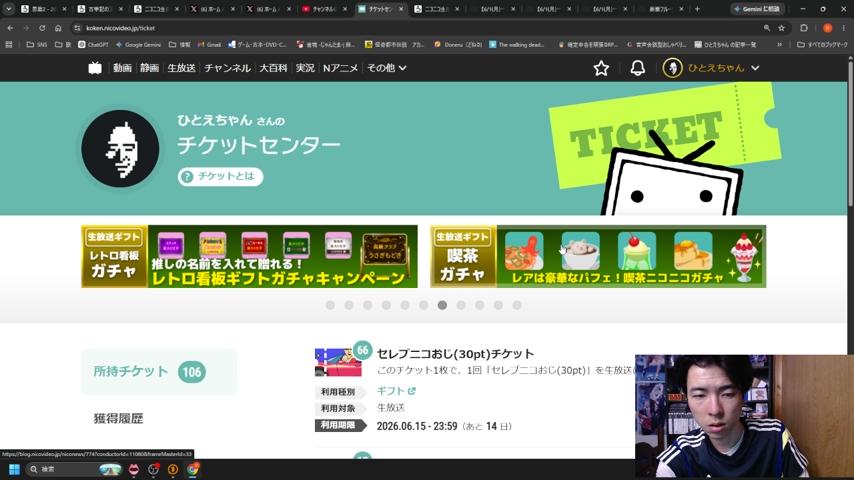Screen dimensions: 854x480
Task: Click the 生放送 usage target text
Action: coord(391,408)
